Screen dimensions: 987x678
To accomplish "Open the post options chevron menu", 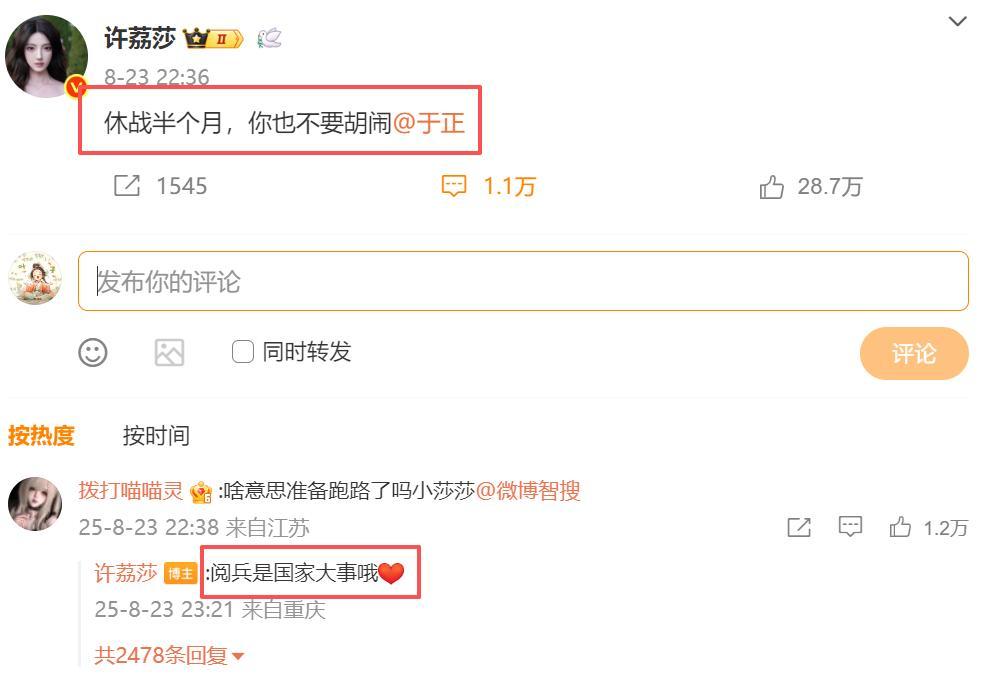I will [957, 21].
